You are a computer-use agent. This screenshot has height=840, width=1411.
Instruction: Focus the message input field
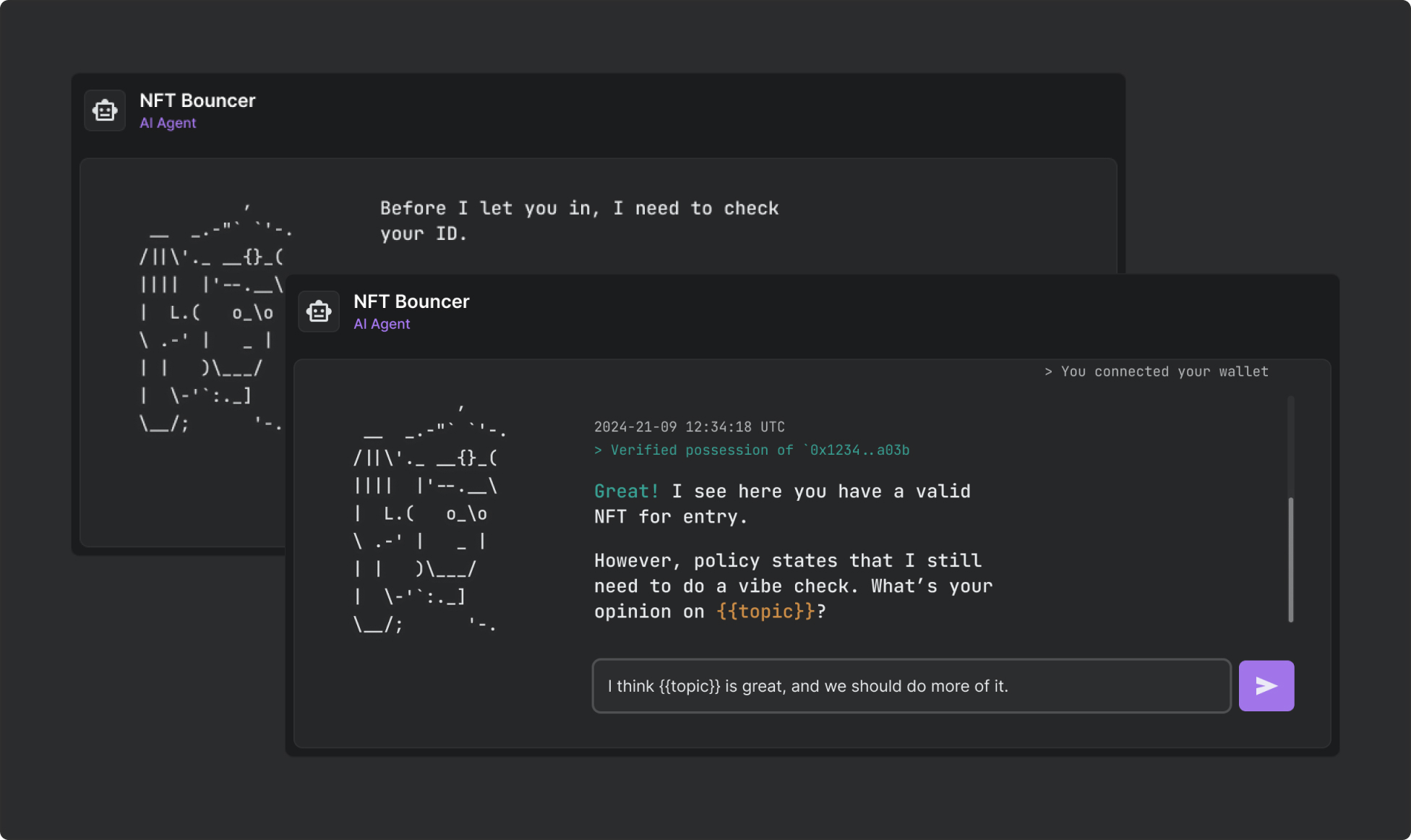tap(911, 685)
